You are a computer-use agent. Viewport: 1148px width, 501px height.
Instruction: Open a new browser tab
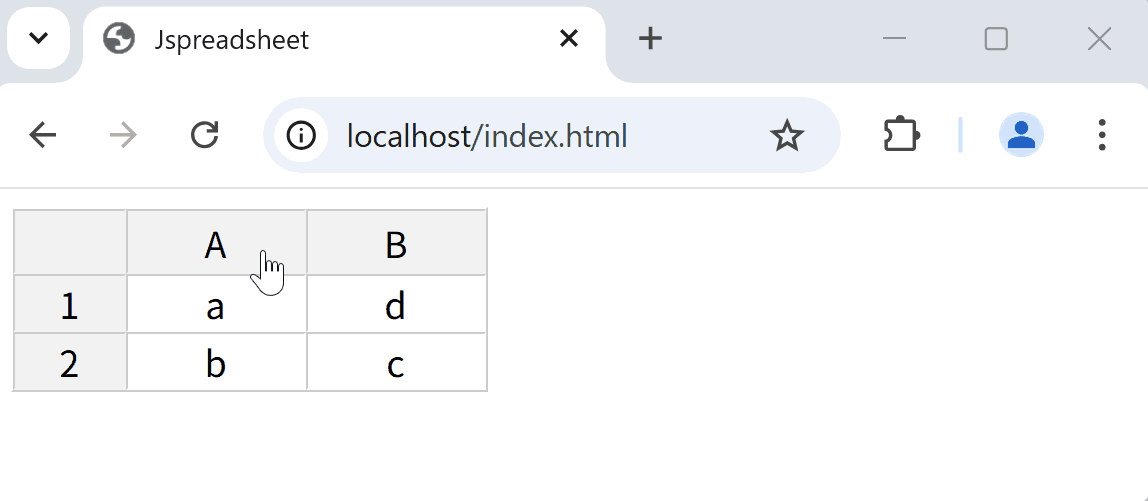(650, 39)
